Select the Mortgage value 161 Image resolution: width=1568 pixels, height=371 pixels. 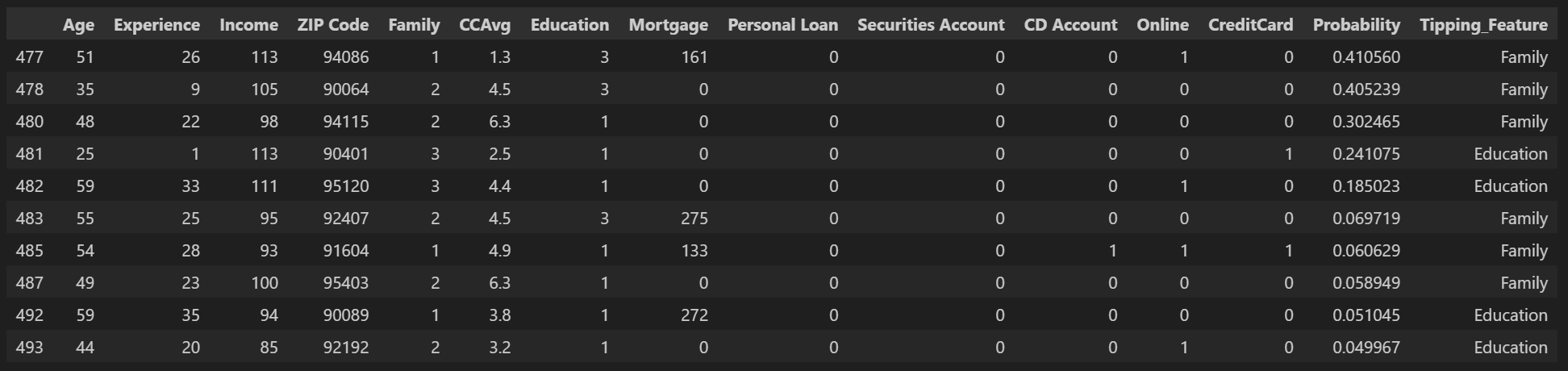pyautogui.click(x=694, y=57)
